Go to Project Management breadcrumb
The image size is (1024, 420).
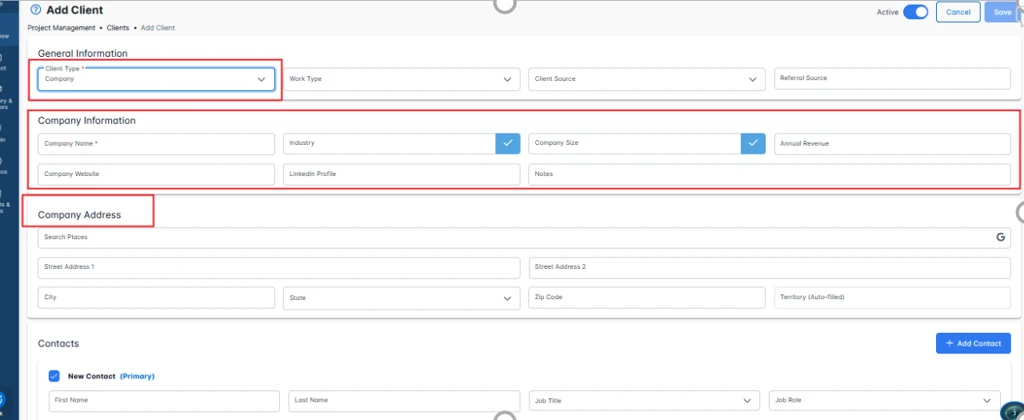[64, 28]
